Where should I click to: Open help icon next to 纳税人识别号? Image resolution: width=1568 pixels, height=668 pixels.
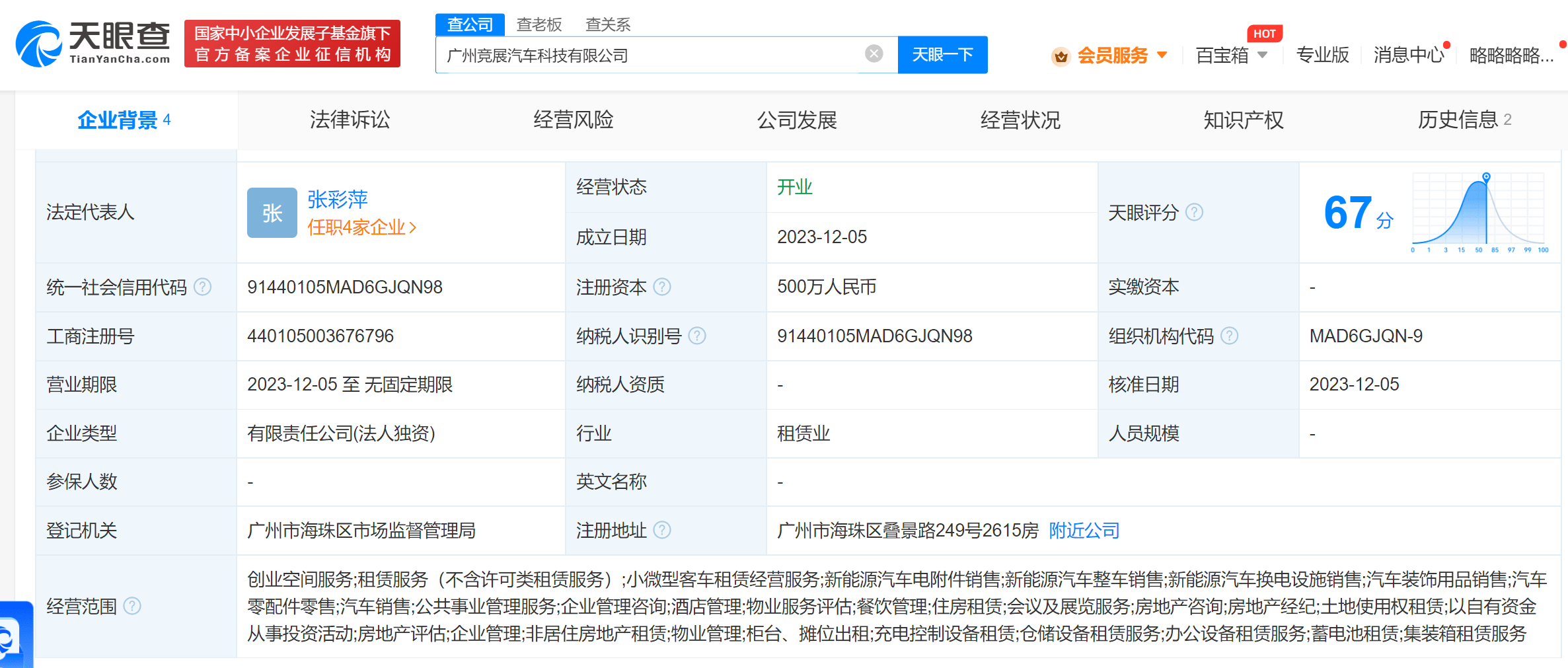pos(697,336)
